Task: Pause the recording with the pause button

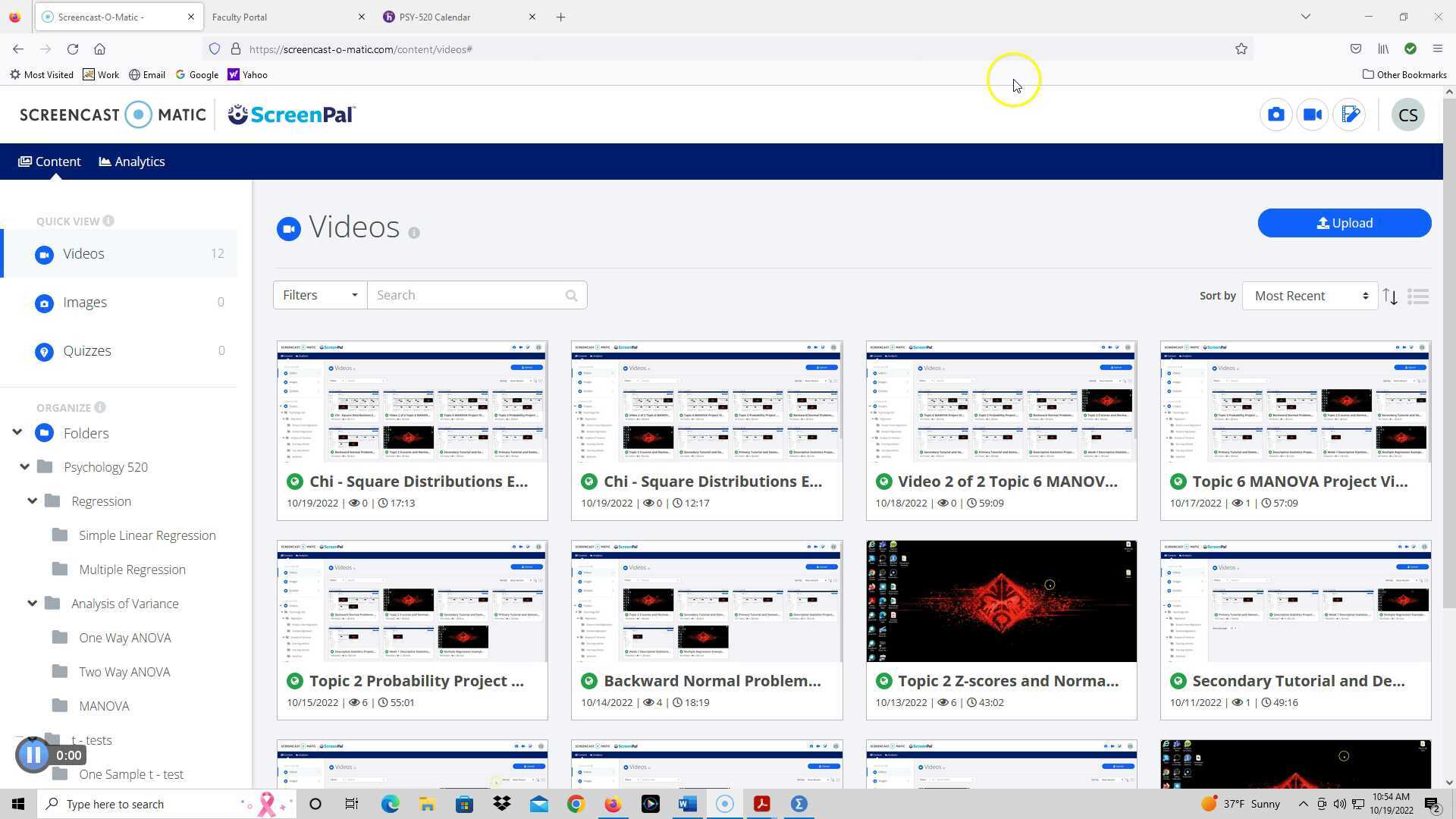Action: (x=33, y=755)
